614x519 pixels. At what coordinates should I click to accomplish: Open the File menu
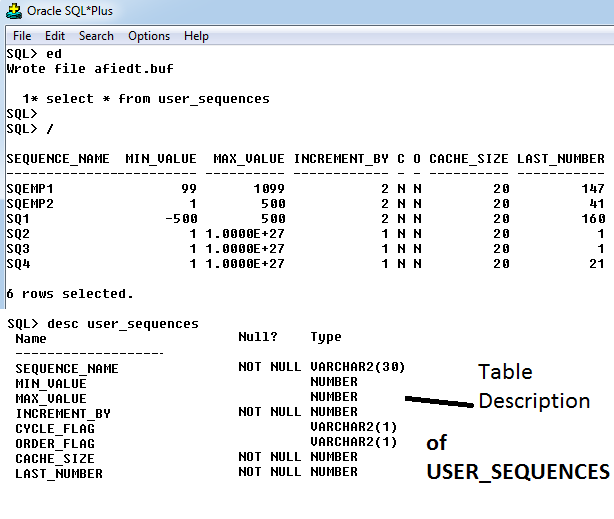click(x=22, y=36)
